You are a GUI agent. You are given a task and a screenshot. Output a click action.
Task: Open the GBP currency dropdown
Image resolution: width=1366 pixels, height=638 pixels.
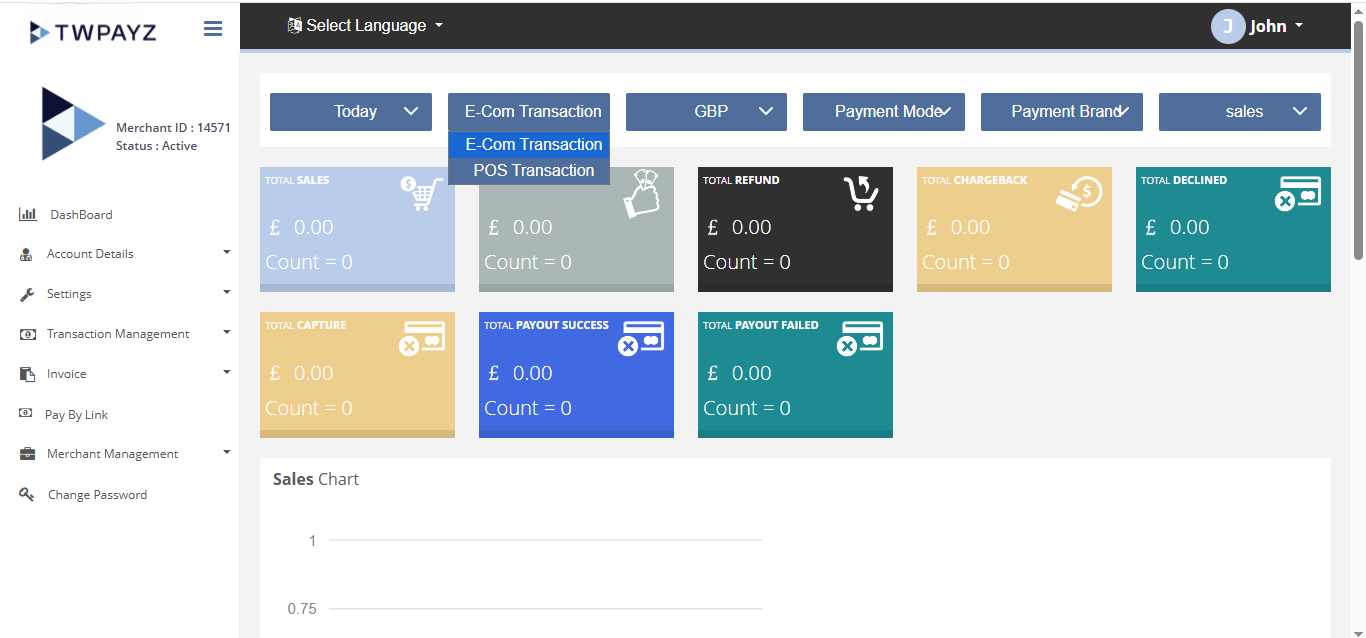click(x=706, y=112)
